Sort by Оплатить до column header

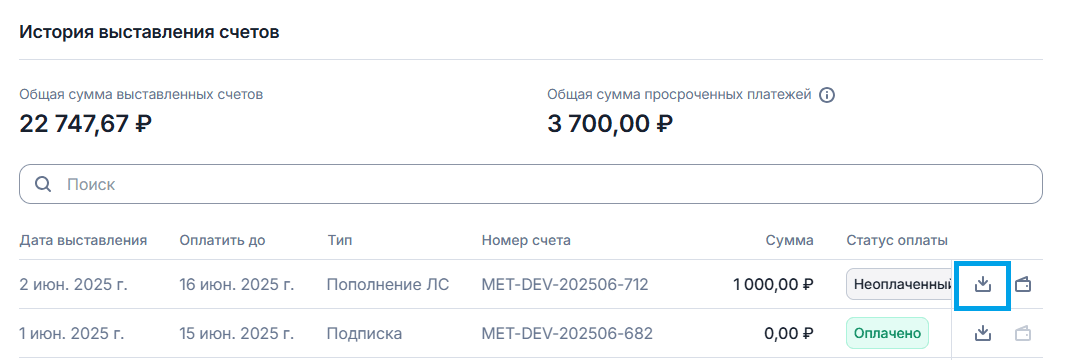pyautogui.click(x=223, y=240)
